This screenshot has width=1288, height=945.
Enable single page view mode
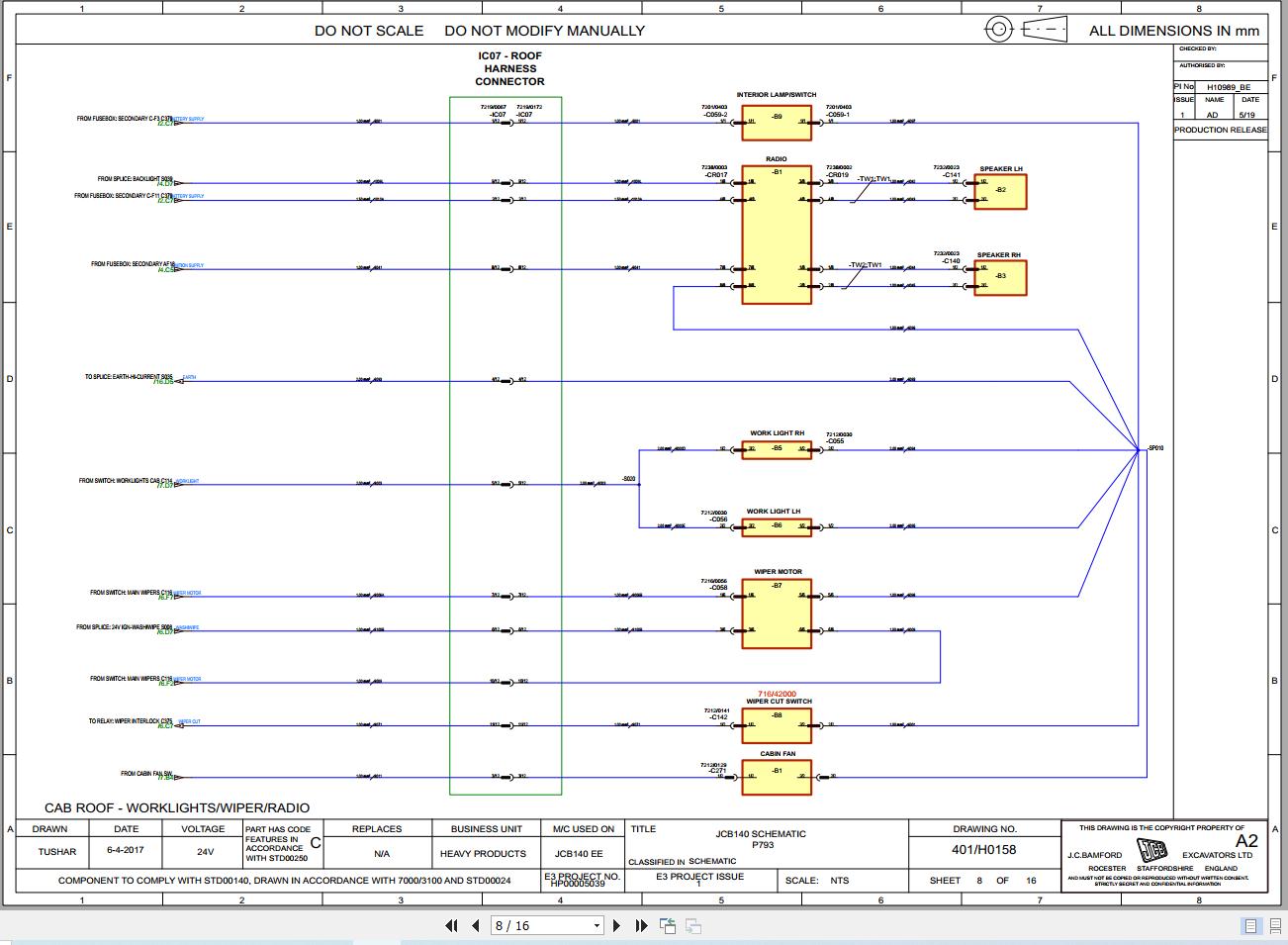pyautogui.click(x=1250, y=926)
